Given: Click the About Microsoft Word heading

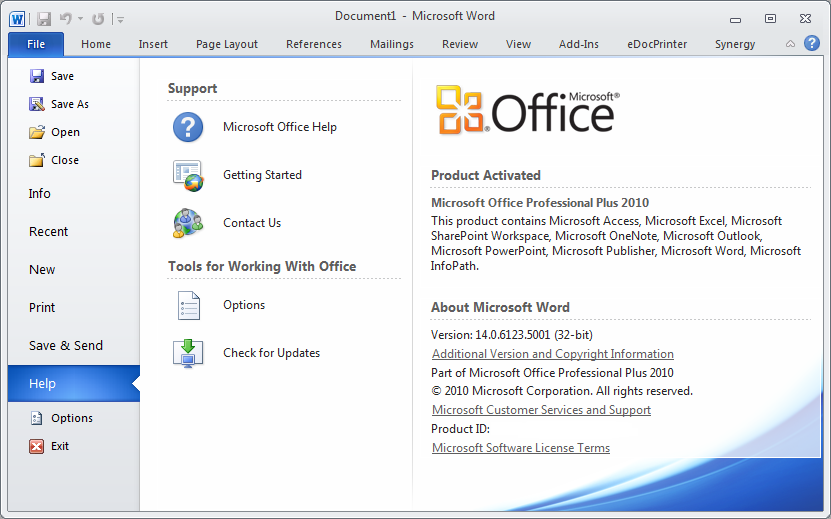Looking at the screenshot, I should [x=500, y=307].
